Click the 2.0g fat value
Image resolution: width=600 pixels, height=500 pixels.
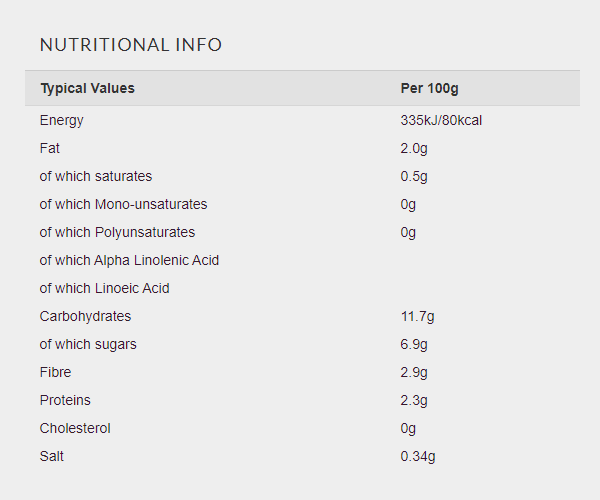414,148
